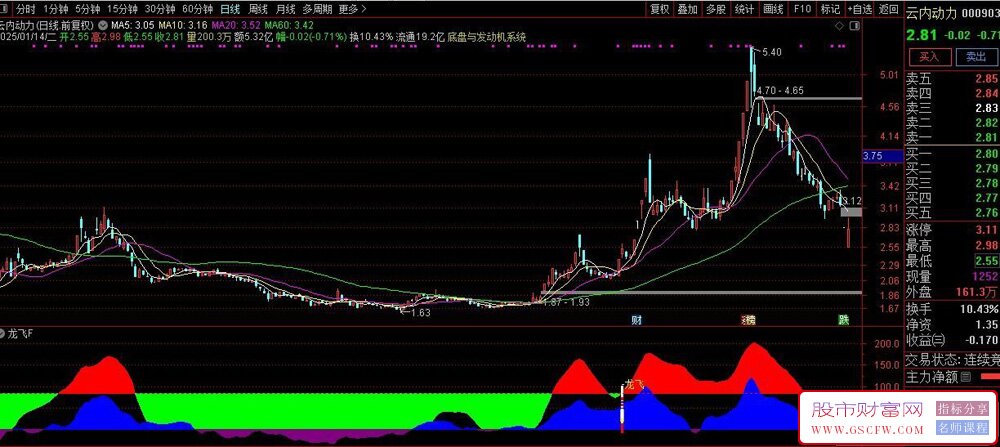The width and height of the screenshot is (1000, 447).
Task: Switch to the 60分钟 period tab
Action: [x=197, y=9]
